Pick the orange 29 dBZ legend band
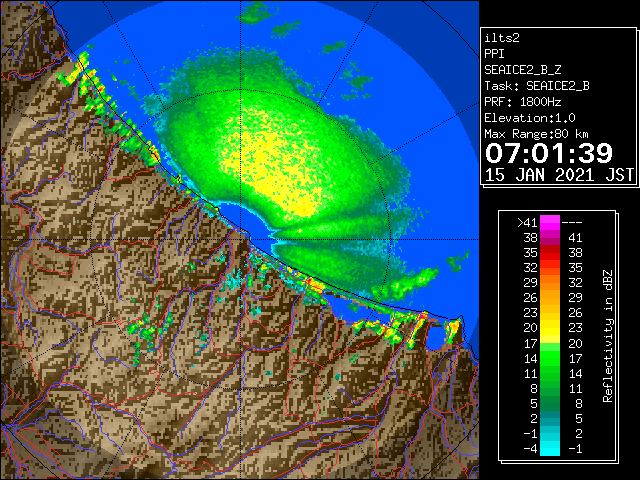 (x=550, y=283)
